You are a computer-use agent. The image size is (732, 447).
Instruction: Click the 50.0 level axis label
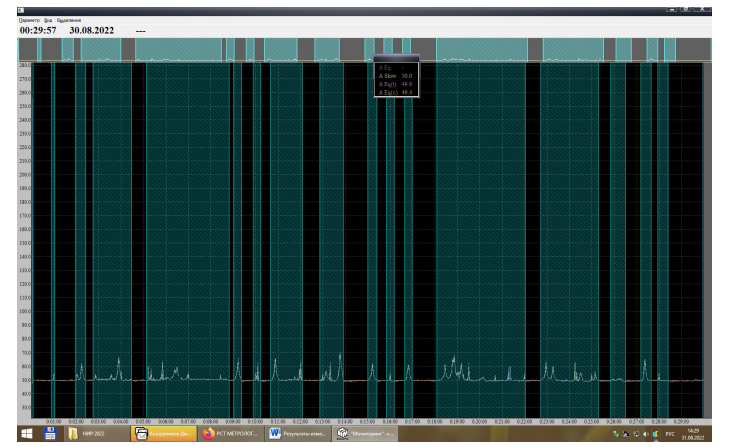click(26, 380)
